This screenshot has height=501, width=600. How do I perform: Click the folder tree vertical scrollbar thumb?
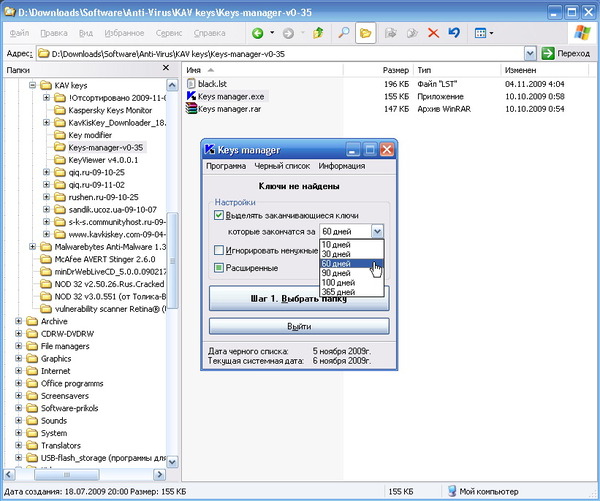pyautogui.click(x=173, y=261)
